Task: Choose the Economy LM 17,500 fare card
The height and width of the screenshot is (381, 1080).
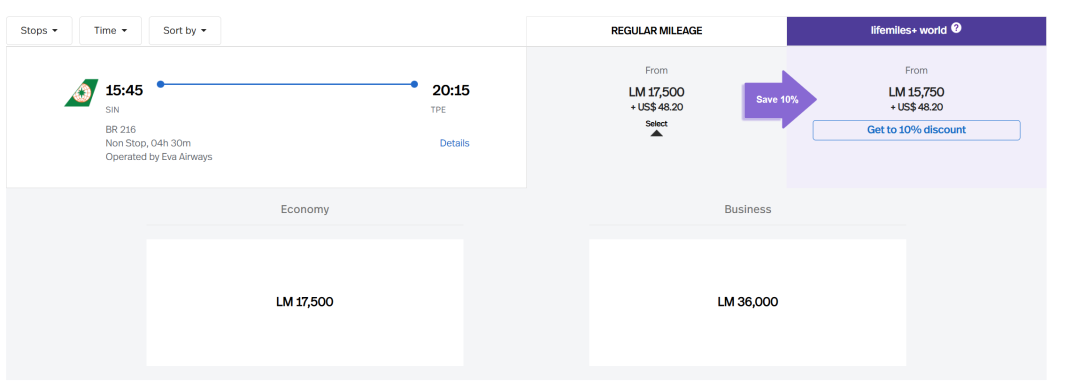Action: tap(304, 302)
